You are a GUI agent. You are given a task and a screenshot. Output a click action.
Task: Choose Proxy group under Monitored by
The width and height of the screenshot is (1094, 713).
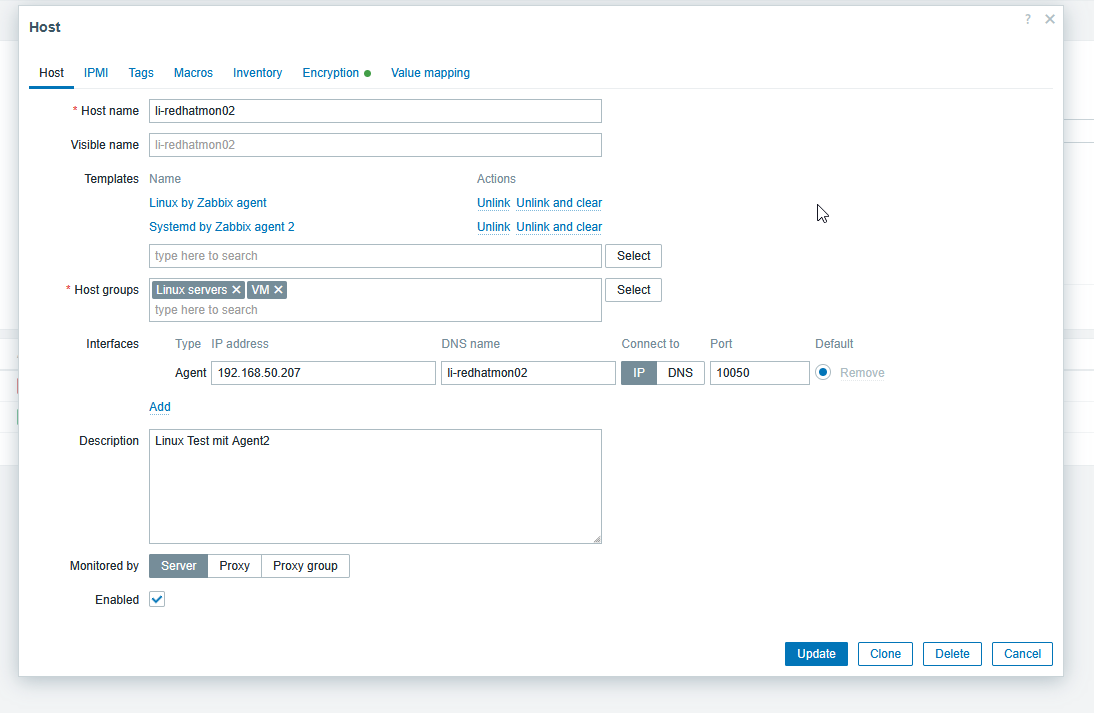click(x=305, y=566)
